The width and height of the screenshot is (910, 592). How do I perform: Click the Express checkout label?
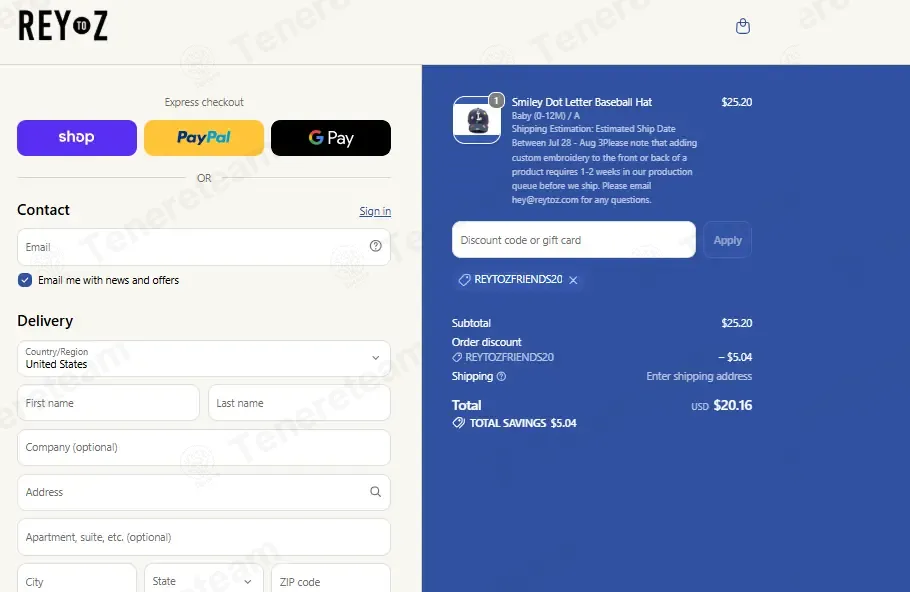point(204,102)
